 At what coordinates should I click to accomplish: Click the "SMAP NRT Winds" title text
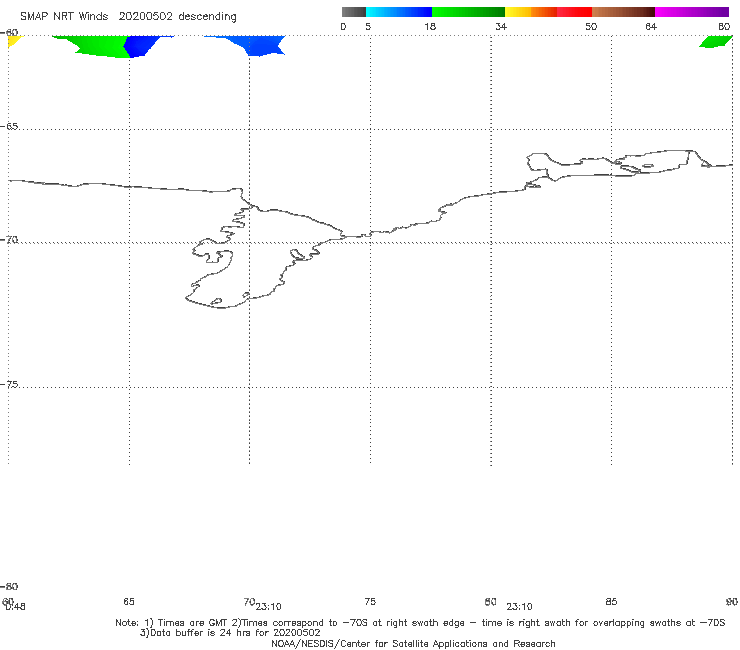(x=64, y=16)
